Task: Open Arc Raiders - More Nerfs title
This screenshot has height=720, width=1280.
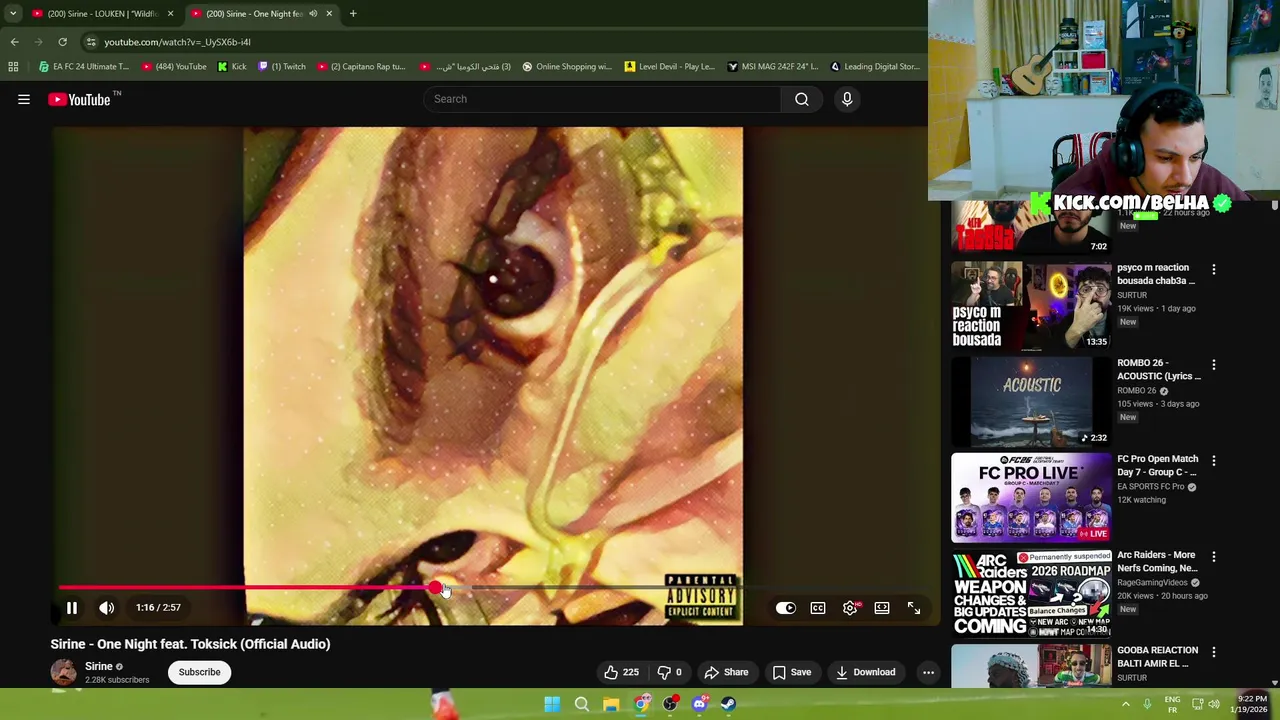Action: 1157,561
